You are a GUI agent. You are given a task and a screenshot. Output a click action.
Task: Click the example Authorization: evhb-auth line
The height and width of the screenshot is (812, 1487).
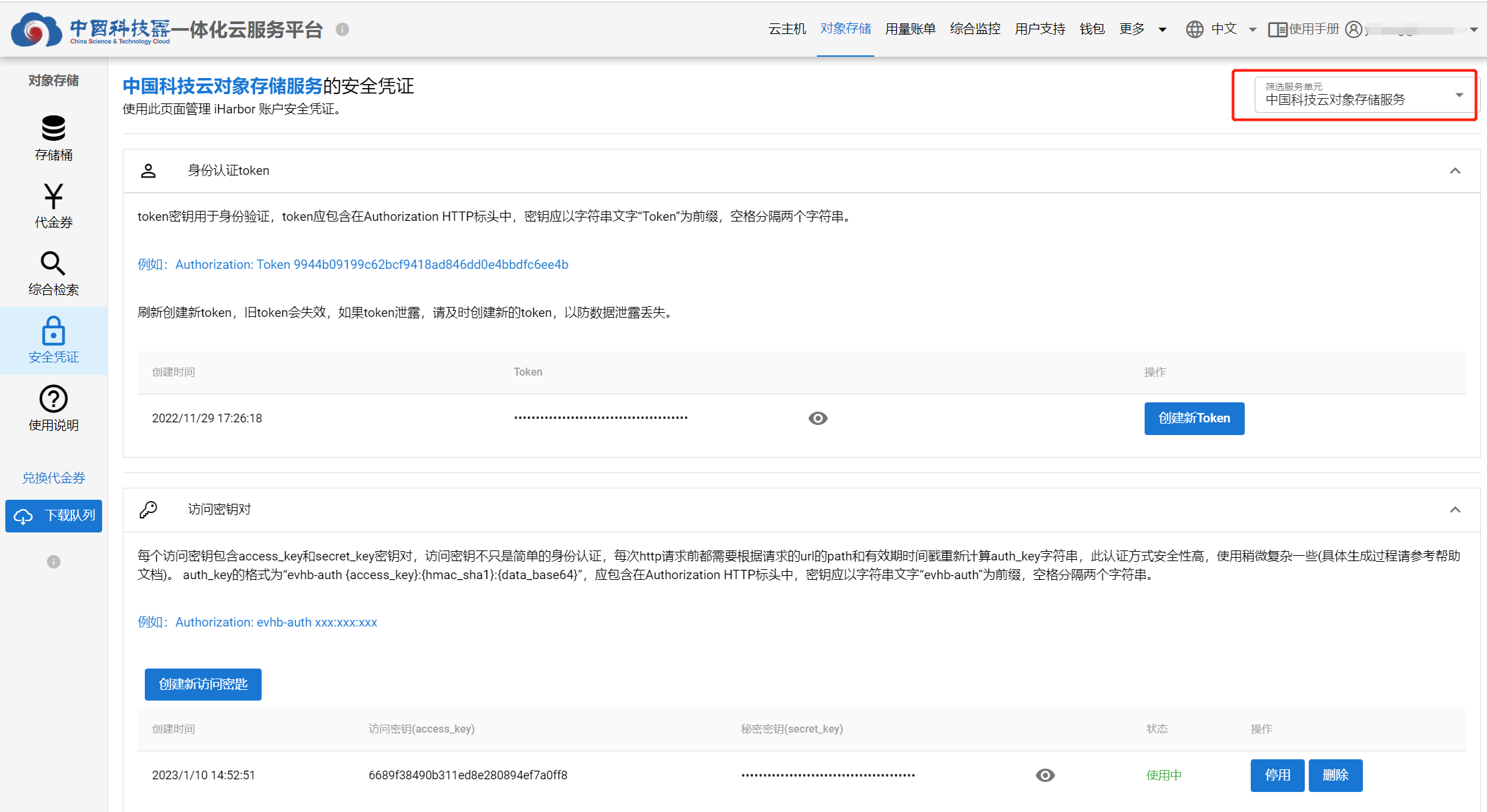[258, 623]
